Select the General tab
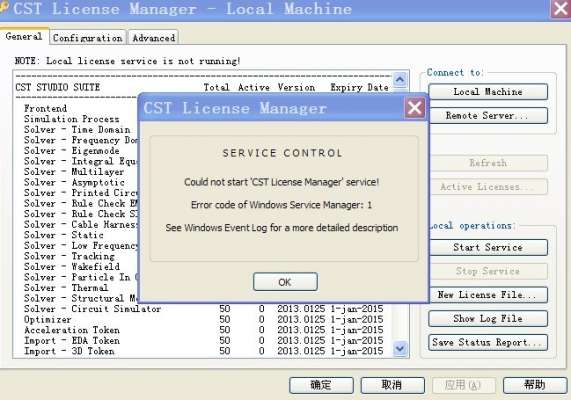571x400 pixels. point(24,36)
